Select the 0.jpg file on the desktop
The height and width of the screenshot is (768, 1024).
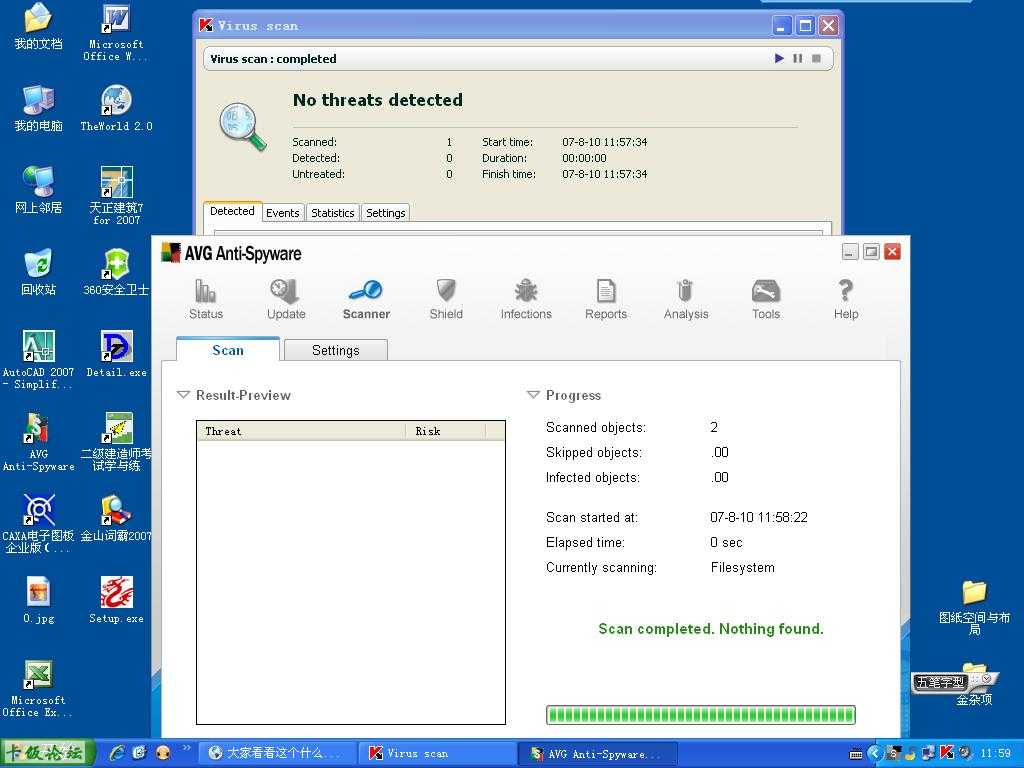39,600
